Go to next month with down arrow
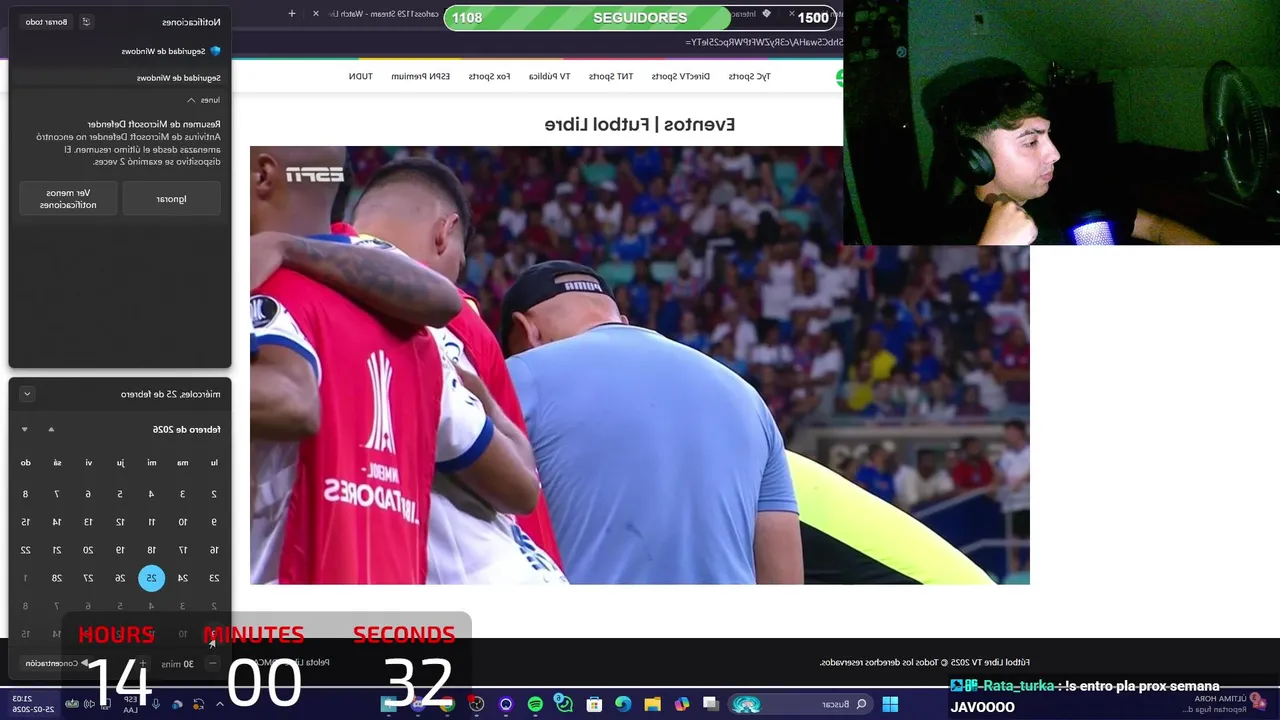Viewport: 1280px width, 720px height. (x=25, y=429)
